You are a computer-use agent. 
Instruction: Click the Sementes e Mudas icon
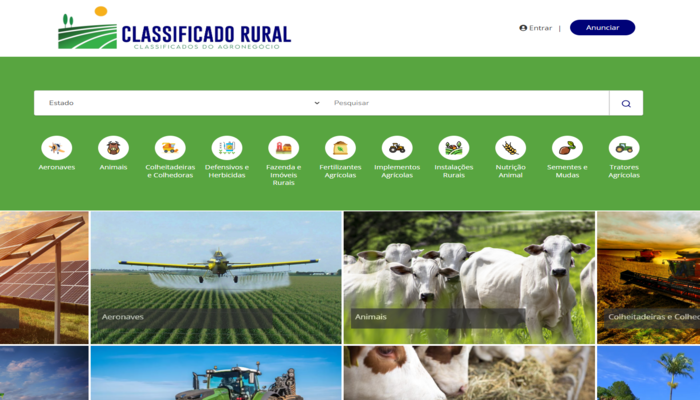point(567,148)
